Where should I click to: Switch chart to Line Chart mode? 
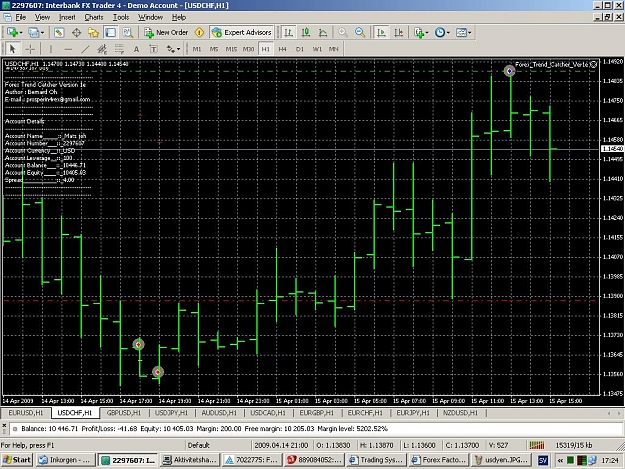click(x=323, y=33)
